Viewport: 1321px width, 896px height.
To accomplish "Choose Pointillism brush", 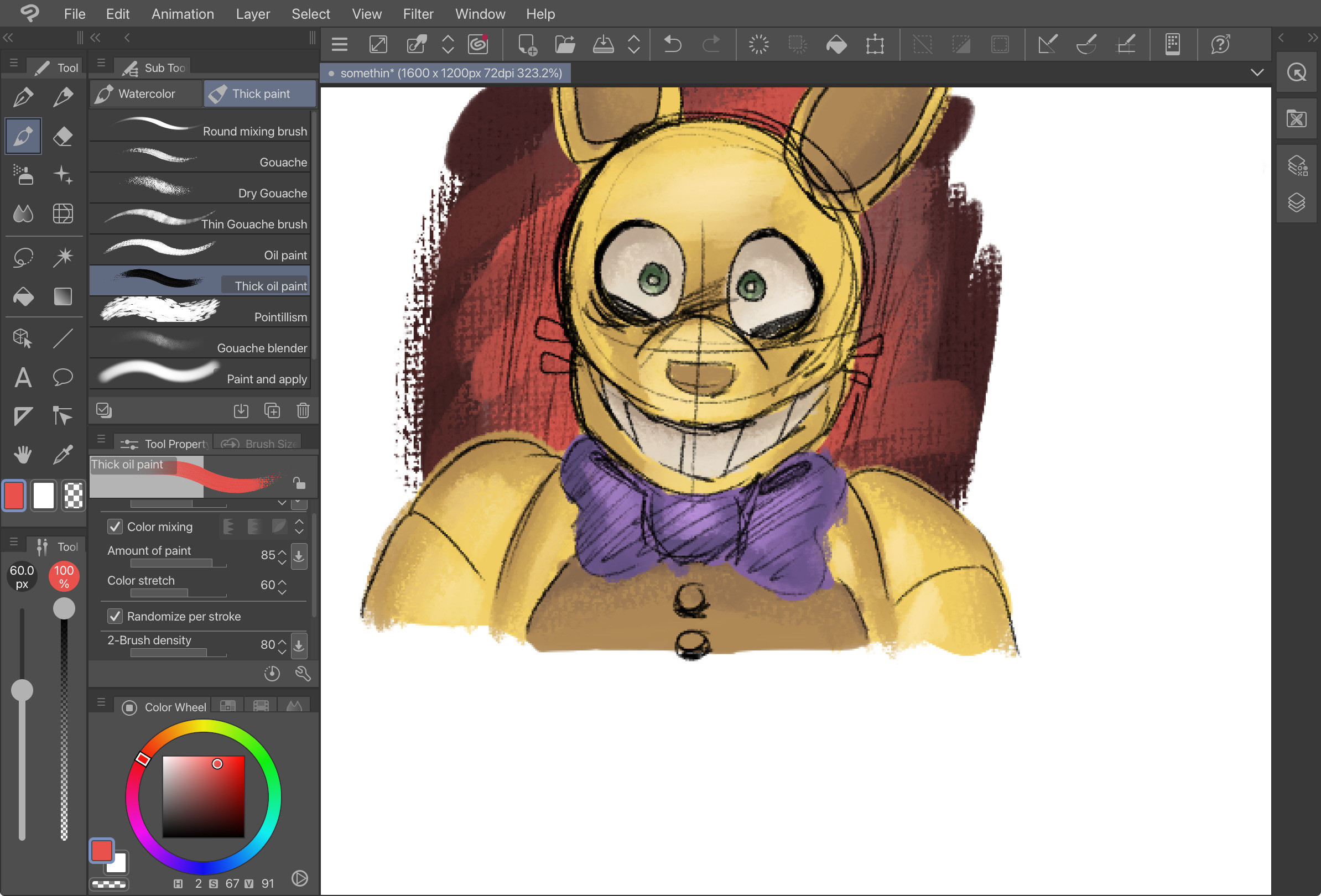I will [x=200, y=312].
